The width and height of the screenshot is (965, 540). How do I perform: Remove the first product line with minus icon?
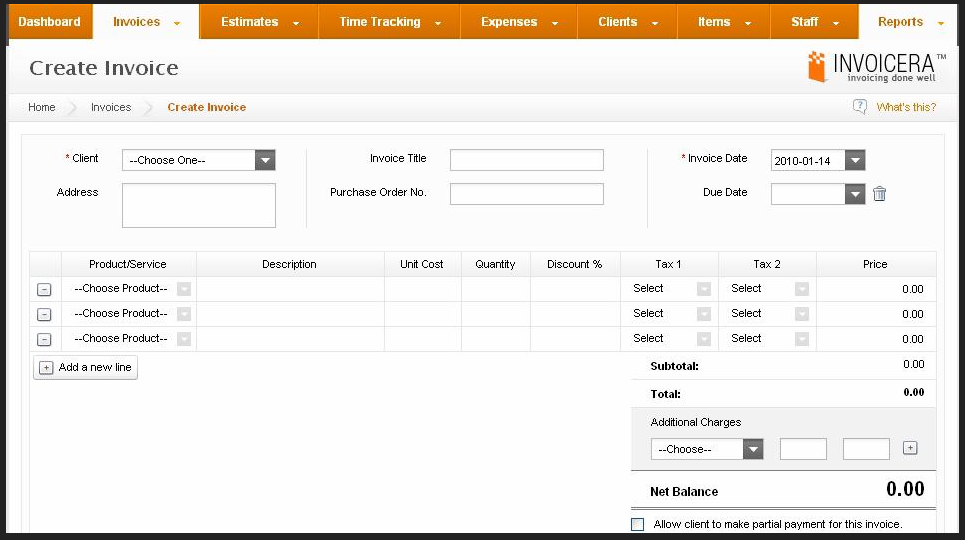[x=44, y=289]
